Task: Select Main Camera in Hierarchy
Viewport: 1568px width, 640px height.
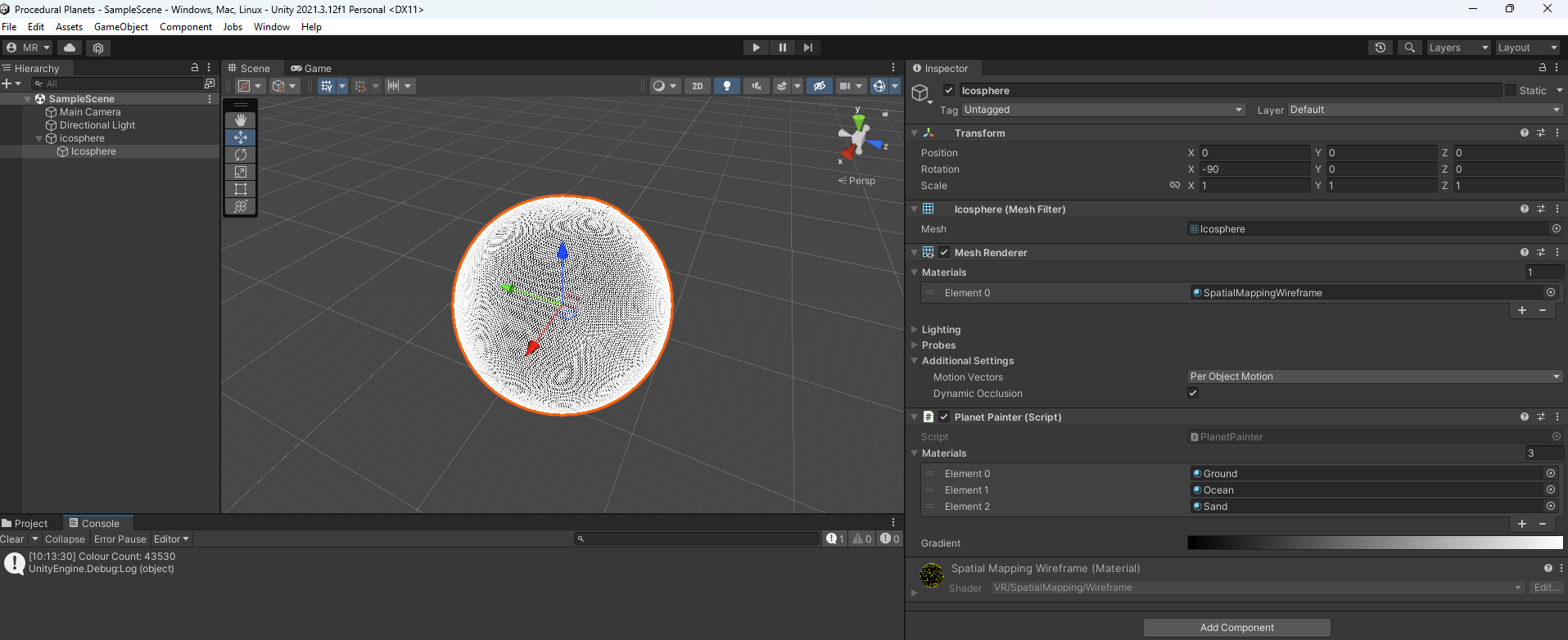Action: pos(90,112)
